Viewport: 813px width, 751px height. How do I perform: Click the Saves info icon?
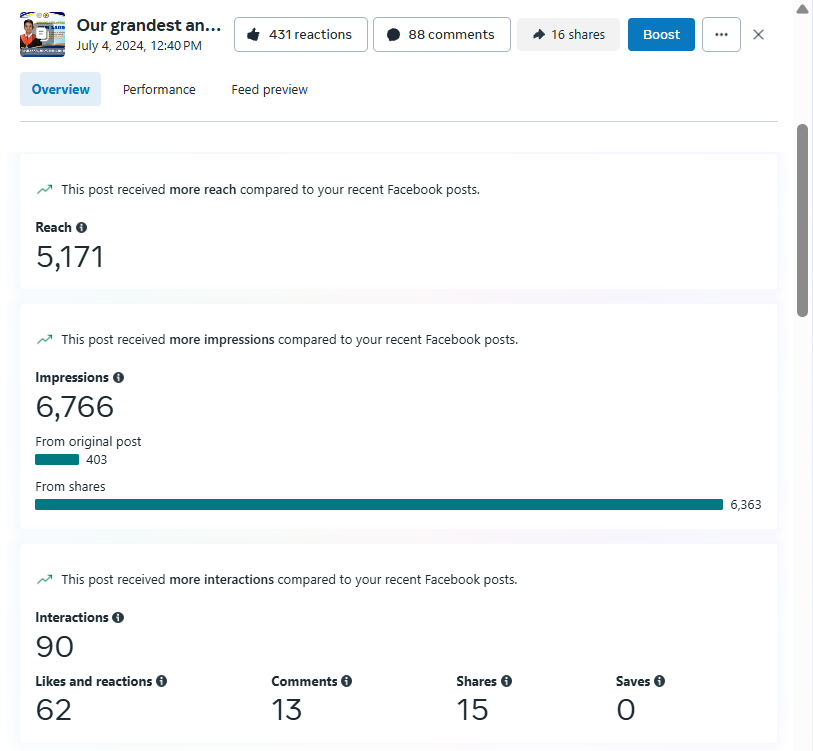pos(659,681)
